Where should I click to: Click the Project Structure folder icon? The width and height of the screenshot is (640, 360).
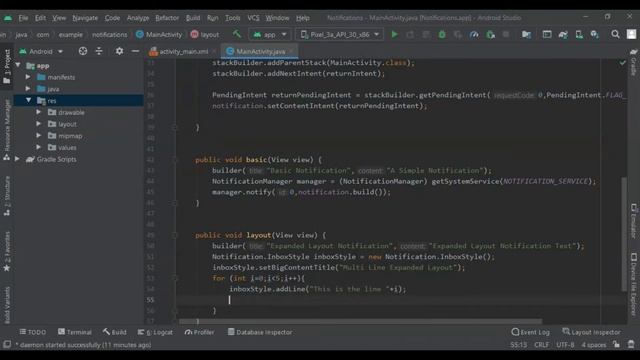[527, 35]
